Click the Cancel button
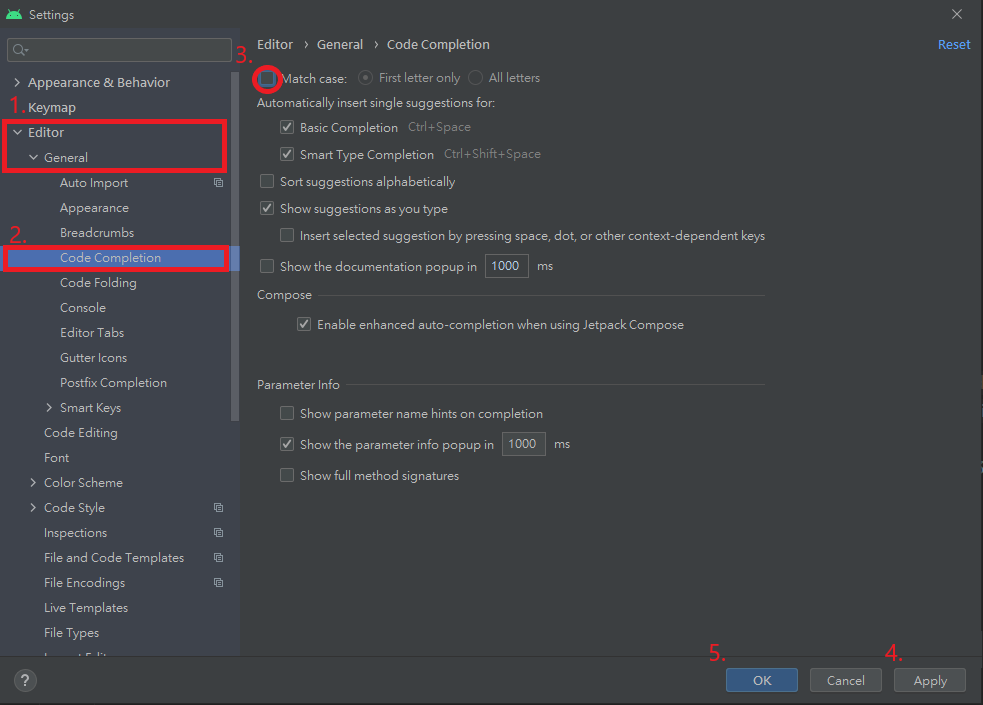 [x=846, y=681]
